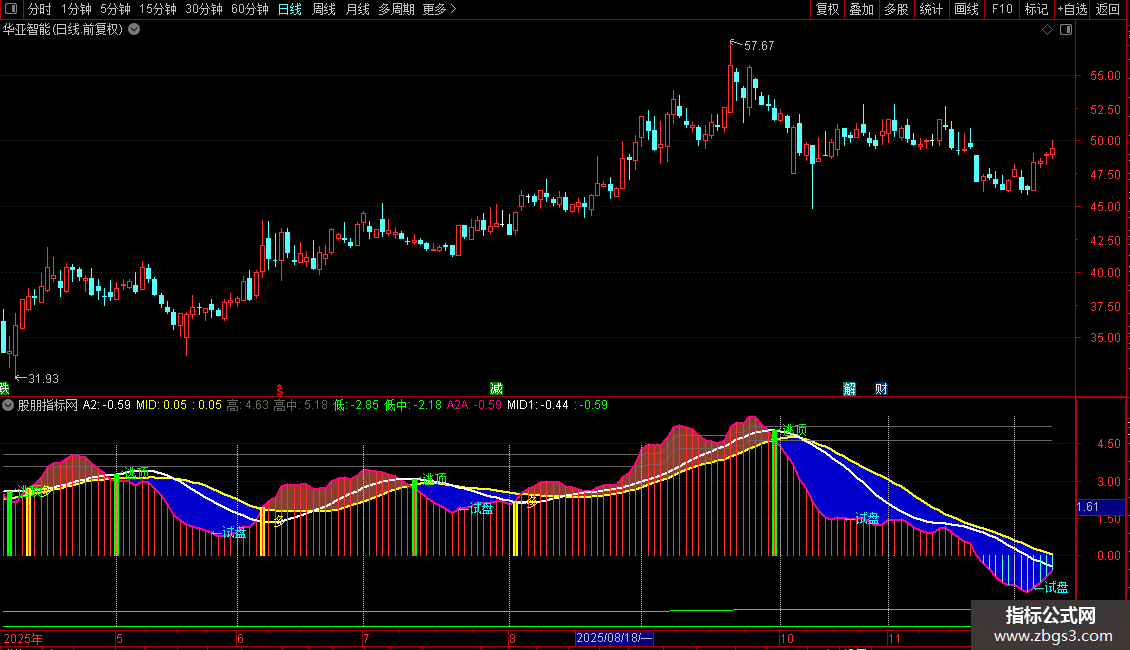The height and width of the screenshot is (650, 1130).
Task: Click the green 减 marker below chart
Action: click(496, 389)
